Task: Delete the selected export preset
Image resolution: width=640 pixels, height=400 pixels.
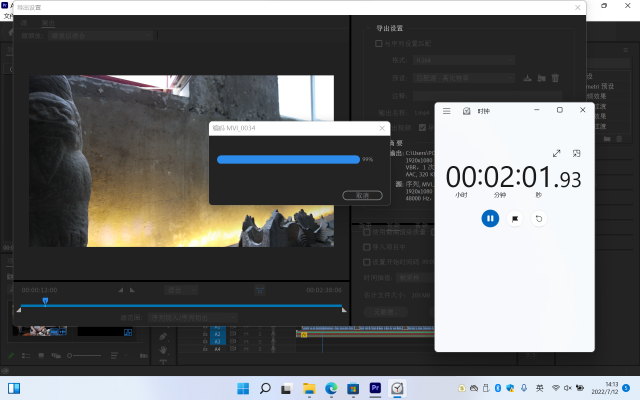Action: click(x=555, y=78)
